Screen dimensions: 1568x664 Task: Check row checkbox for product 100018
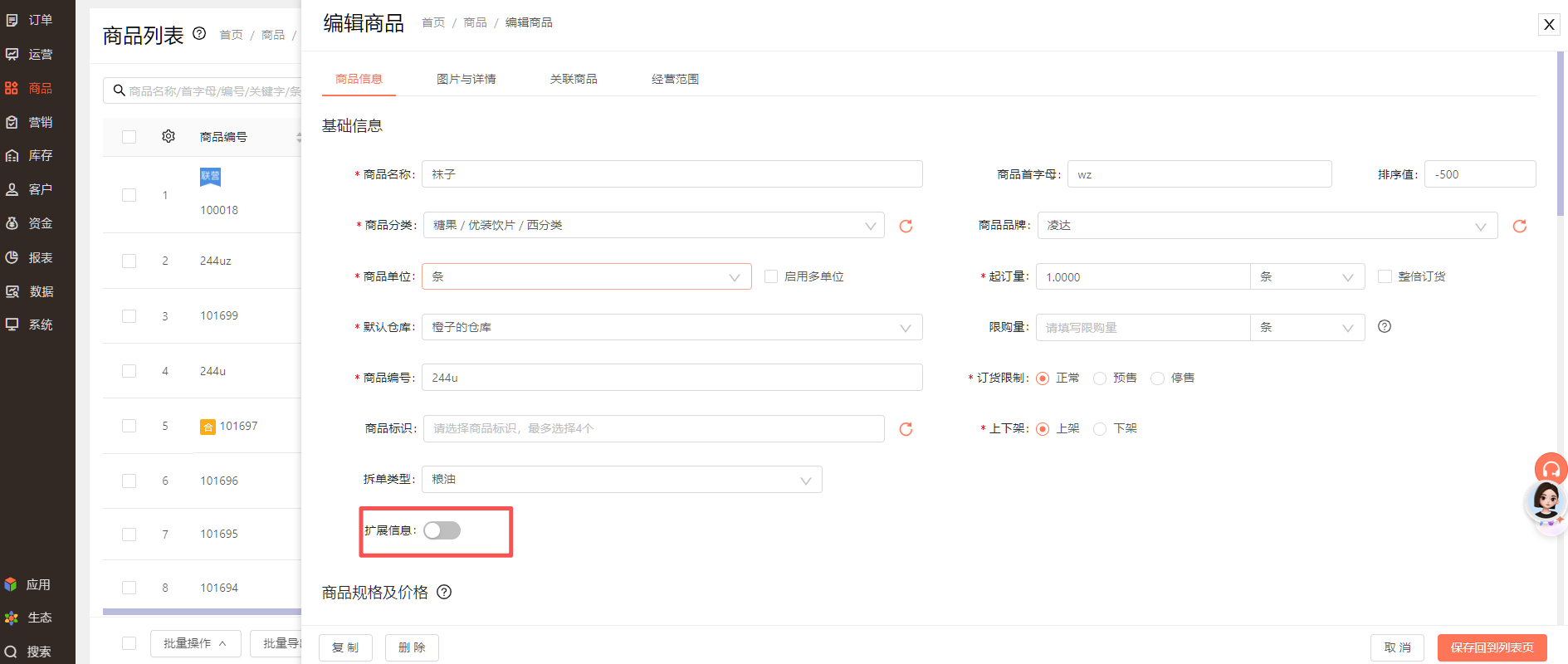(x=129, y=195)
